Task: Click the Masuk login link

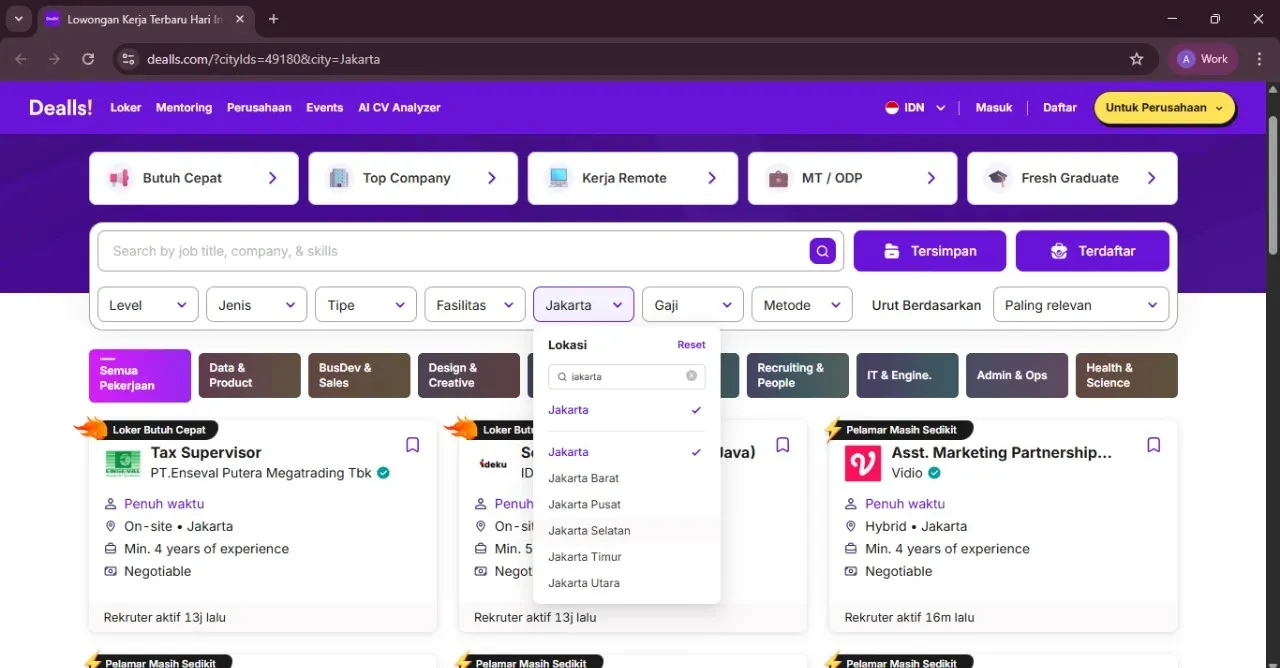Action: click(994, 108)
